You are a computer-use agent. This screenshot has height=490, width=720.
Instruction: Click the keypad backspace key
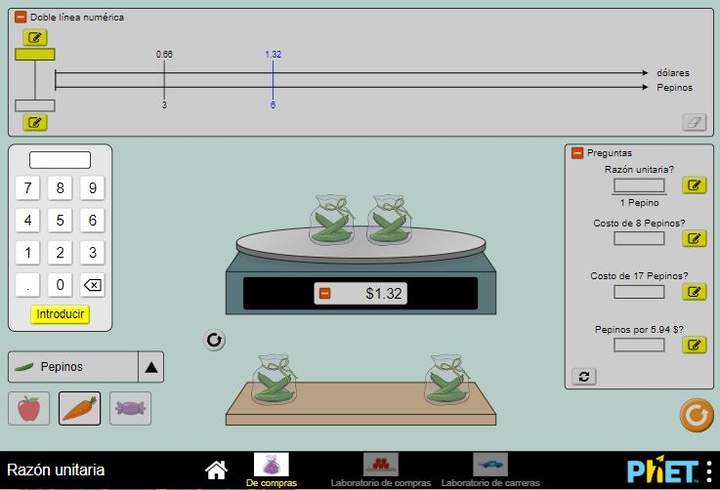pos(92,285)
